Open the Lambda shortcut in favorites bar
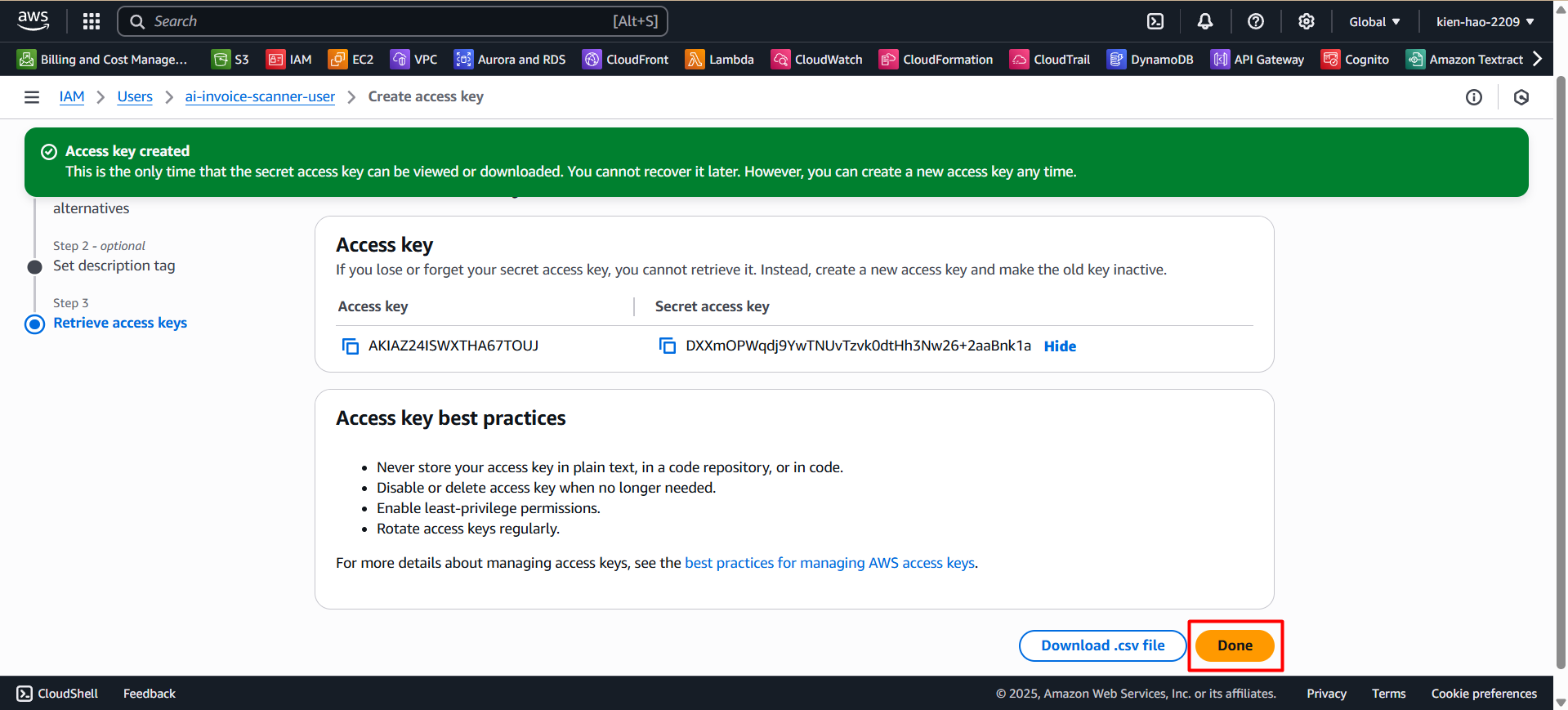1568x710 pixels. click(x=720, y=60)
